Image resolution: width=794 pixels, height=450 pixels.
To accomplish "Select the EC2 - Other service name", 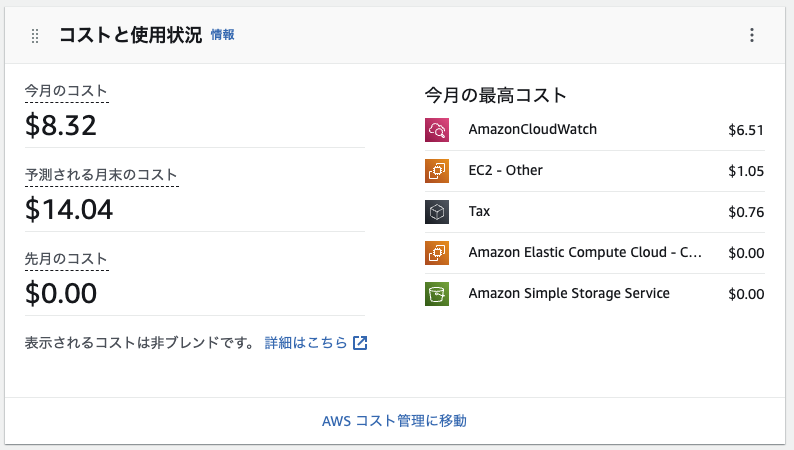I will pyautogui.click(x=505, y=170).
